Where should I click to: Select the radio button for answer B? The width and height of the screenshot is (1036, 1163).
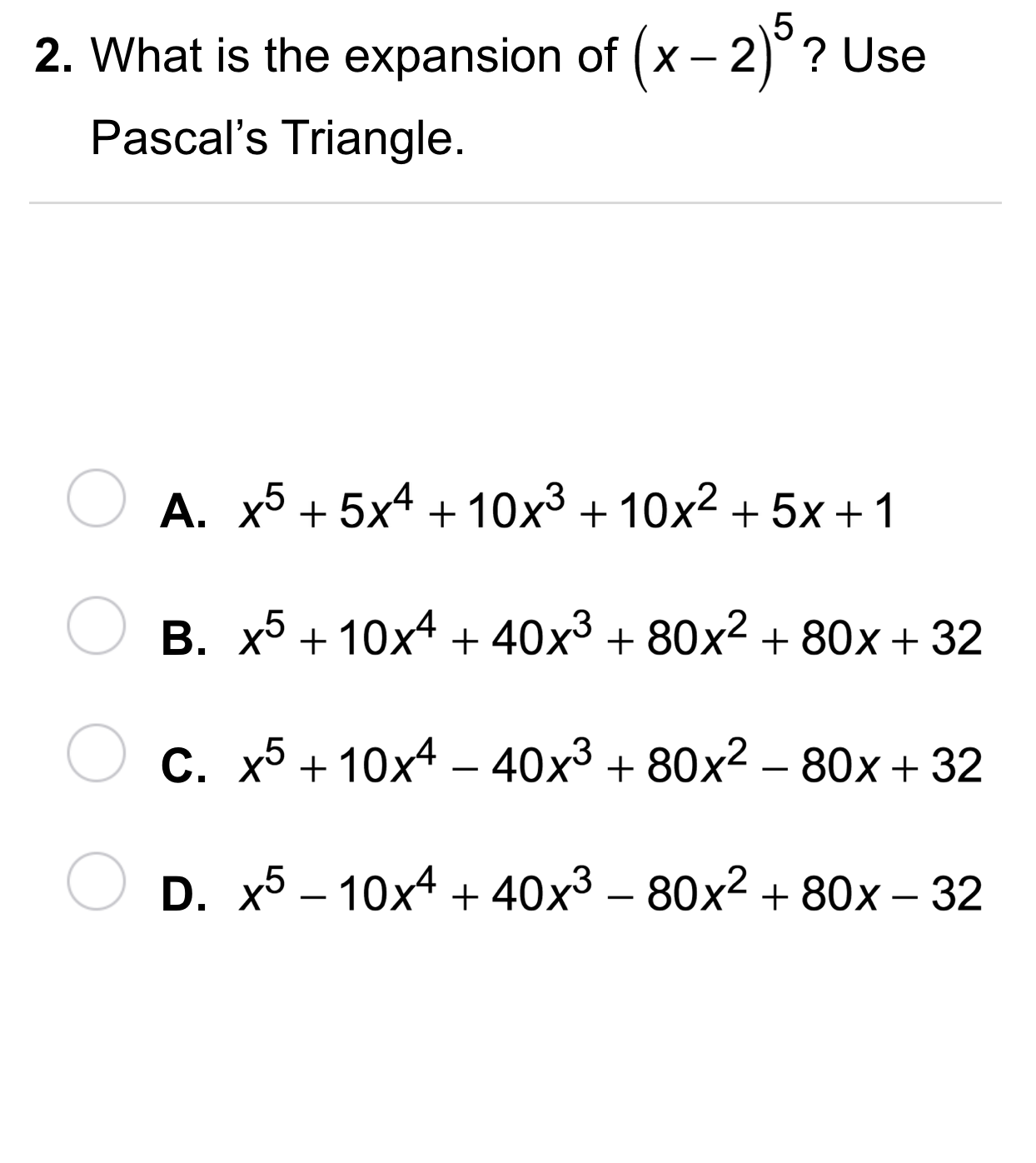tap(97, 626)
